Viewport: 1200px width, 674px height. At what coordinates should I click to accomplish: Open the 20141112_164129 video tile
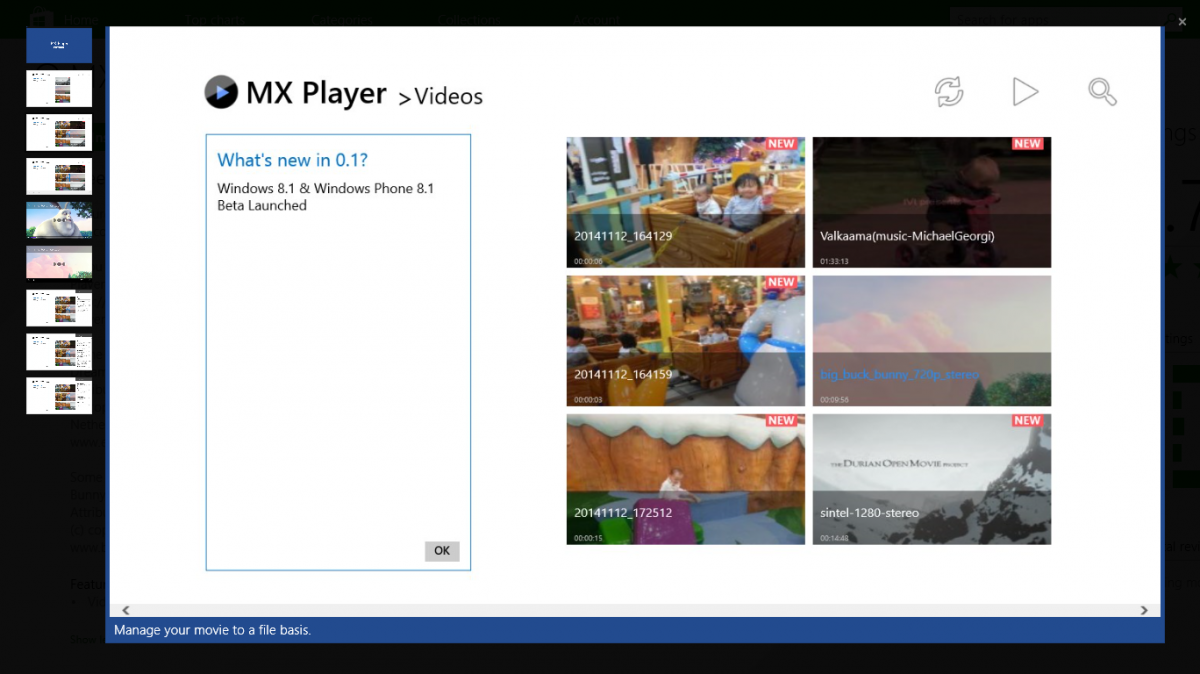click(x=685, y=202)
